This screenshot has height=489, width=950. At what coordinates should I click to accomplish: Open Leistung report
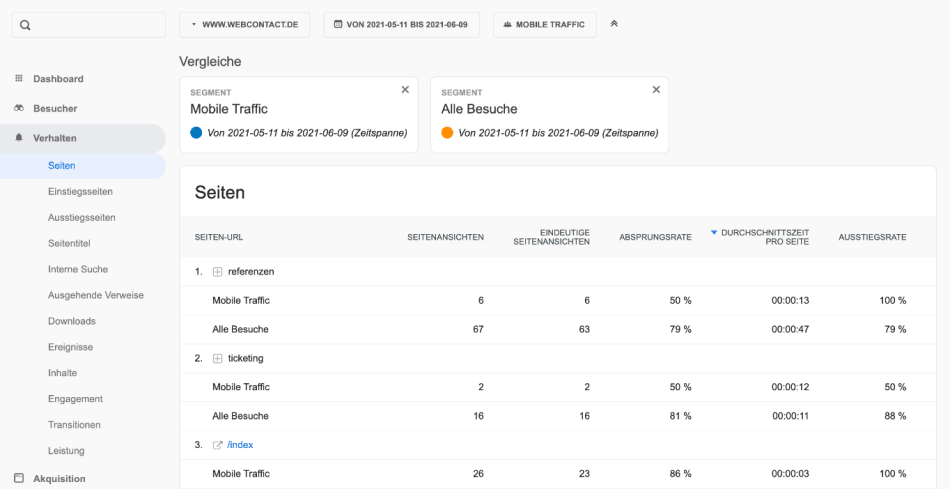click(66, 451)
